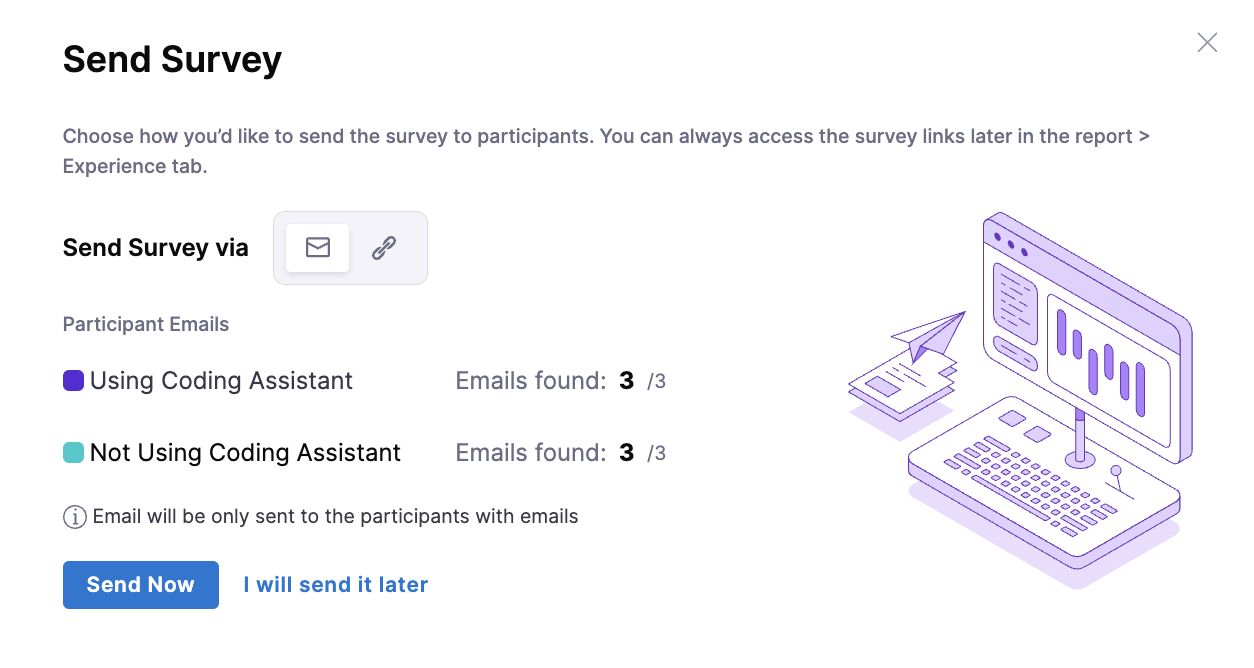This screenshot has width=1254, height=668.
Task: Select the "Not Using Coding Assistant" label
Action: [x=245, y=453]
